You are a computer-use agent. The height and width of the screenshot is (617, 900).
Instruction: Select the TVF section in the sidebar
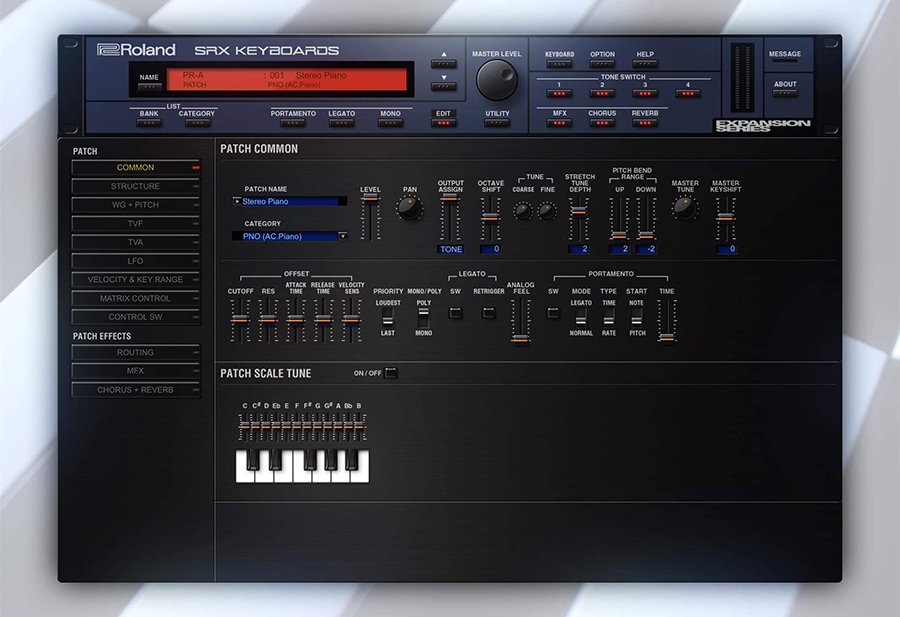pyautogui.click(x=135, y=224)
